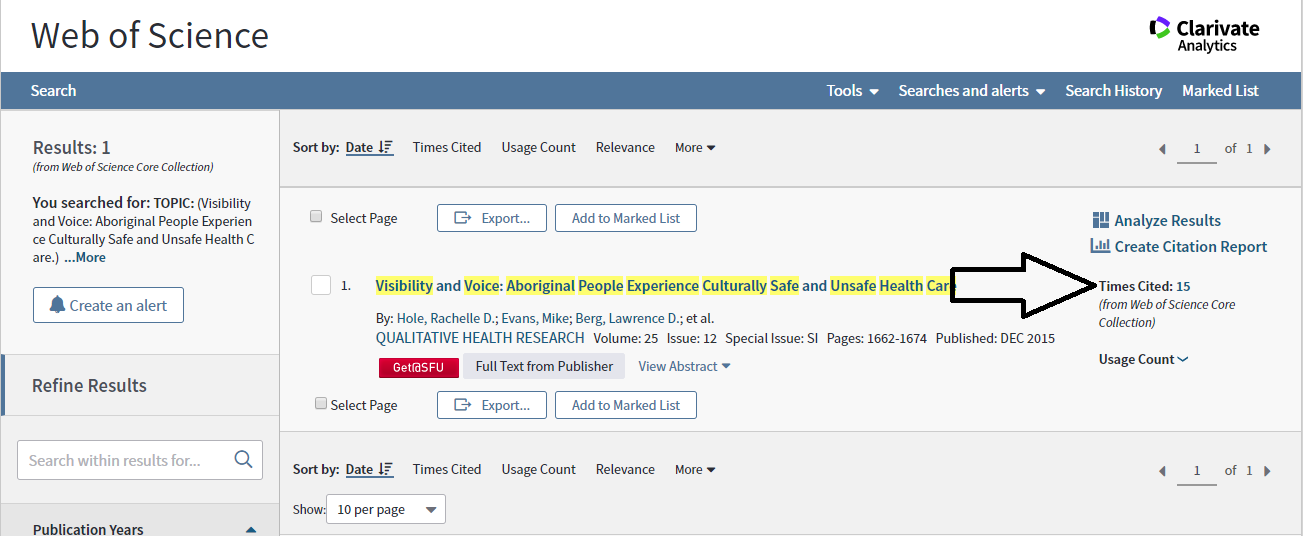The image size is (1303, 536).
Task: Sort by Relevance in top bar
Action: tap(625, 147)
